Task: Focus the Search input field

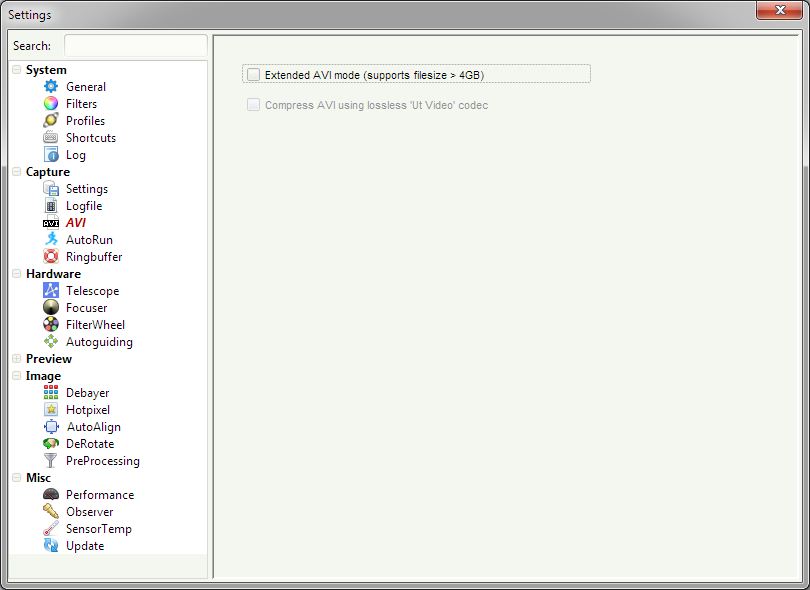Action: [135, 45]
